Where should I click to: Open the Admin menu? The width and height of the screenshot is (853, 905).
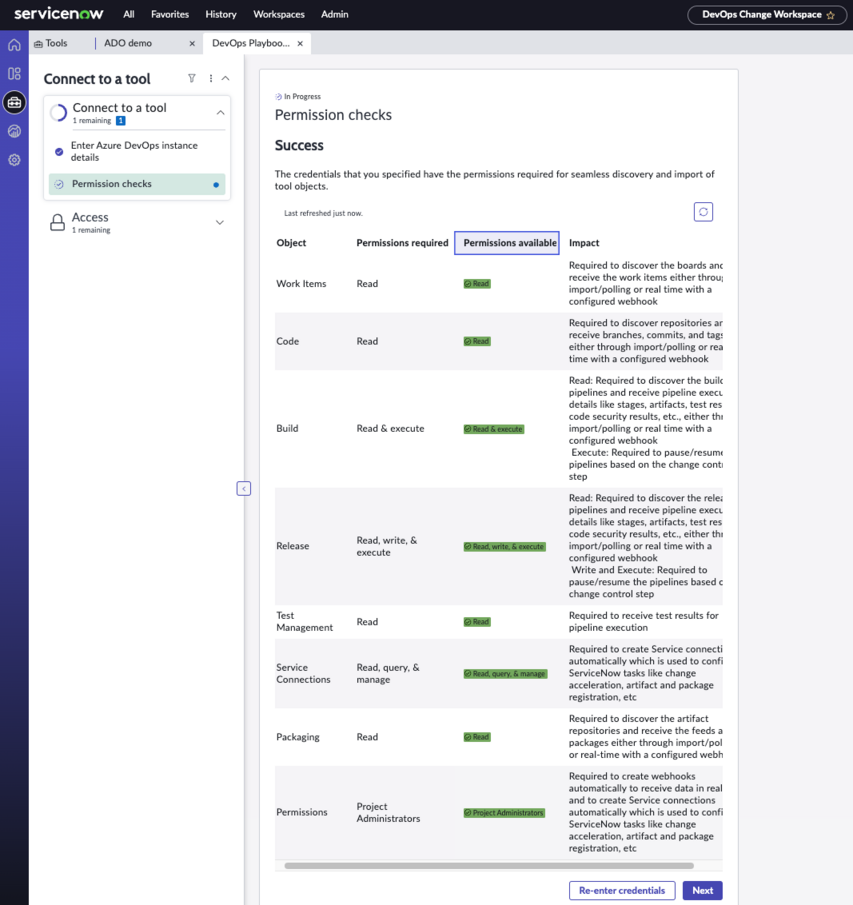coord(335,14)
